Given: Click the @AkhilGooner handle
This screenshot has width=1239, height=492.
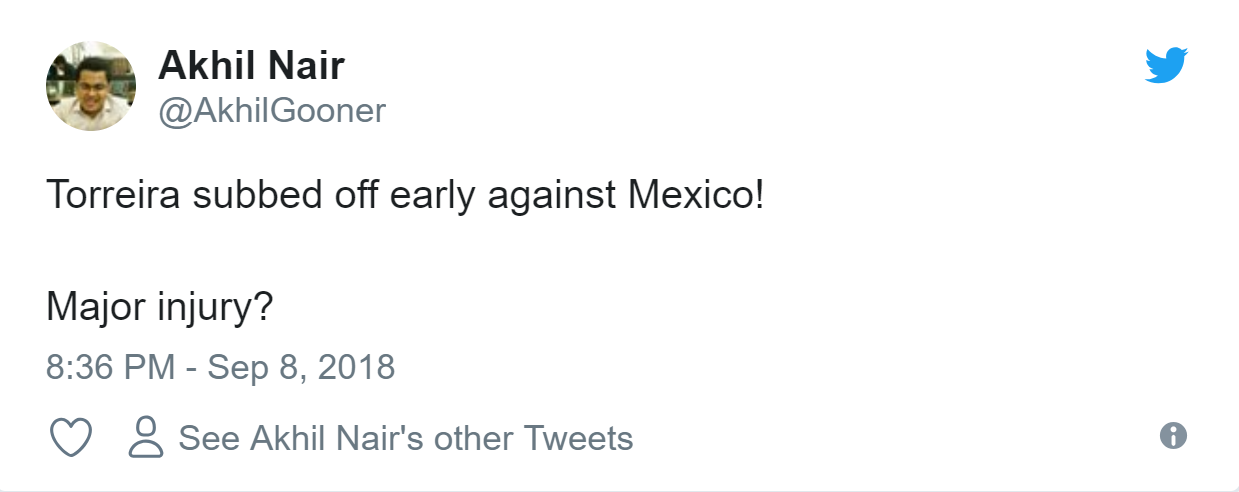Looking at the screenshot, I should [272, 110].
